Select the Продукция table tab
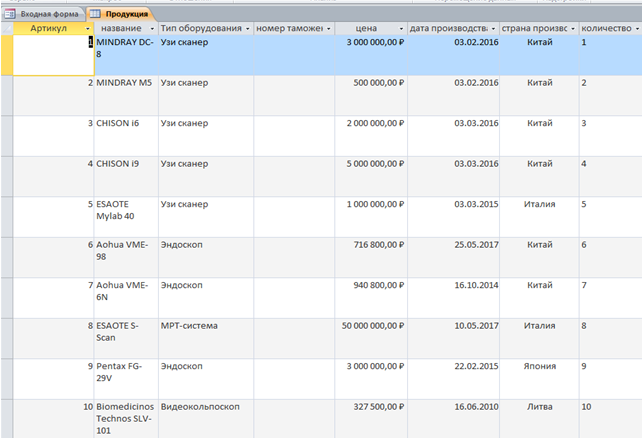The image size is (642, 438). pos(119,14)
